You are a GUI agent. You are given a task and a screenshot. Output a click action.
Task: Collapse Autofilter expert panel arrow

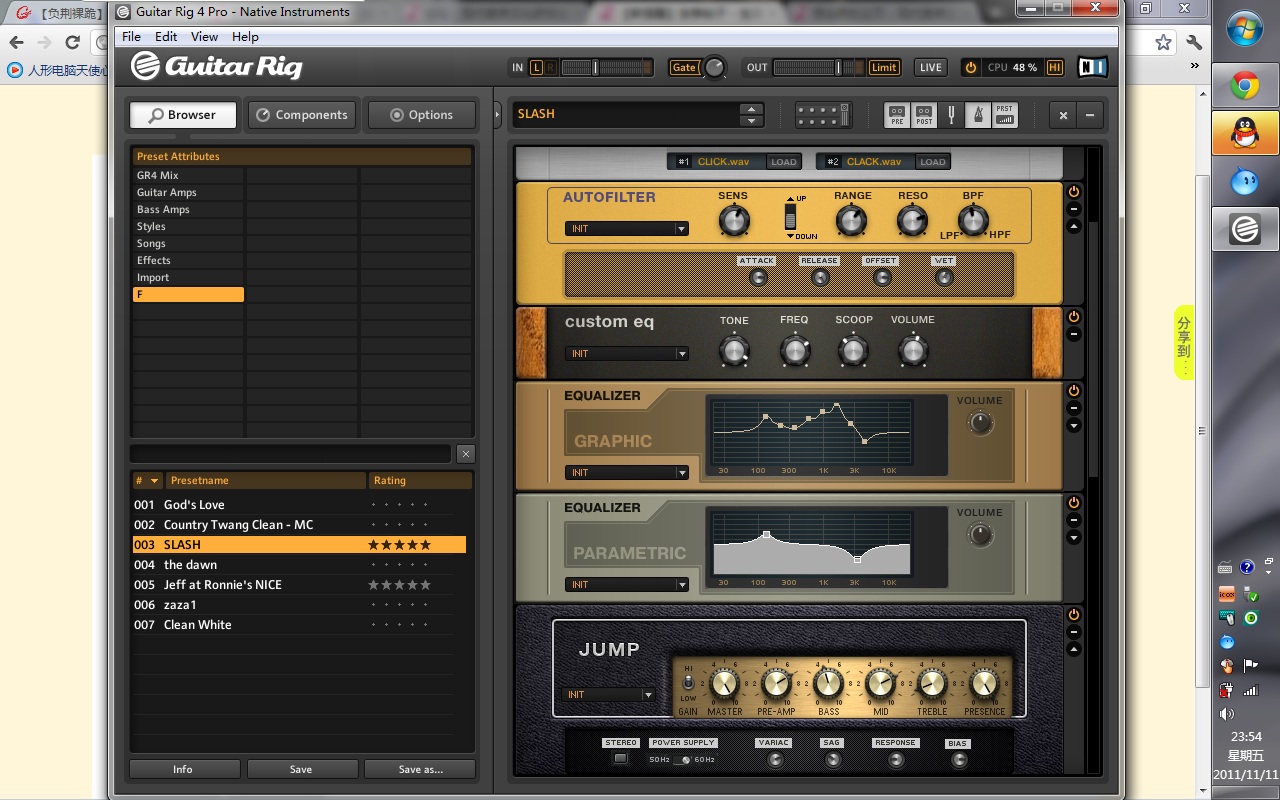[x=1074, y=227]
